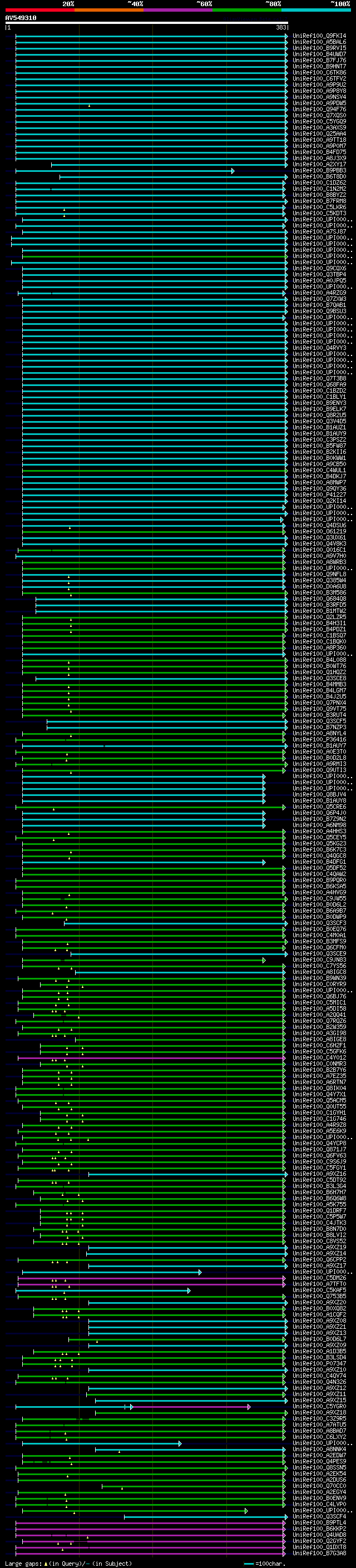Open hit UniRef100_Q5KG23
356x1568 pixels.
click(319, 843)
